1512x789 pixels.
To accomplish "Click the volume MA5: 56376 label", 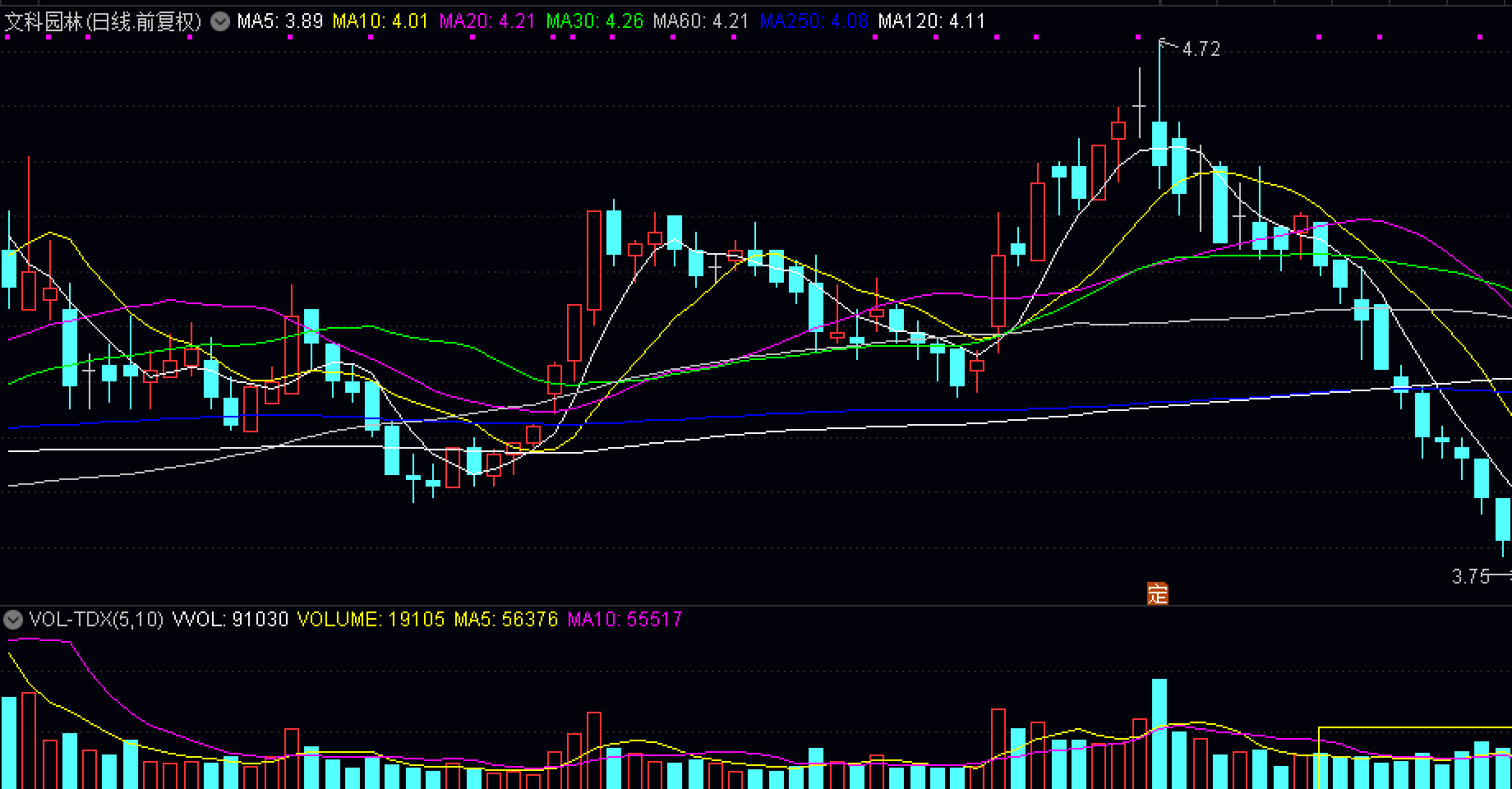I will [506, 619].
